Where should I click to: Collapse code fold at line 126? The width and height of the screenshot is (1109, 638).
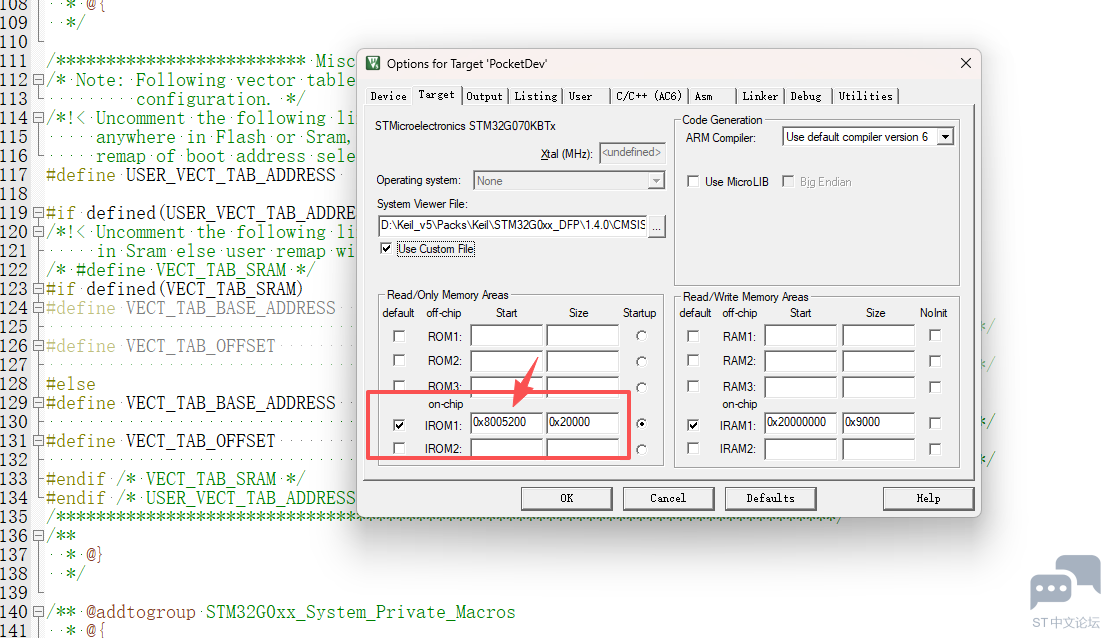click(38, 346)
